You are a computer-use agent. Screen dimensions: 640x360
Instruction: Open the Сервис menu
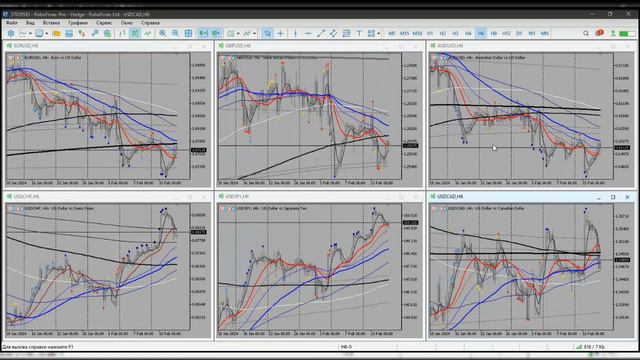tap(104, 23)
